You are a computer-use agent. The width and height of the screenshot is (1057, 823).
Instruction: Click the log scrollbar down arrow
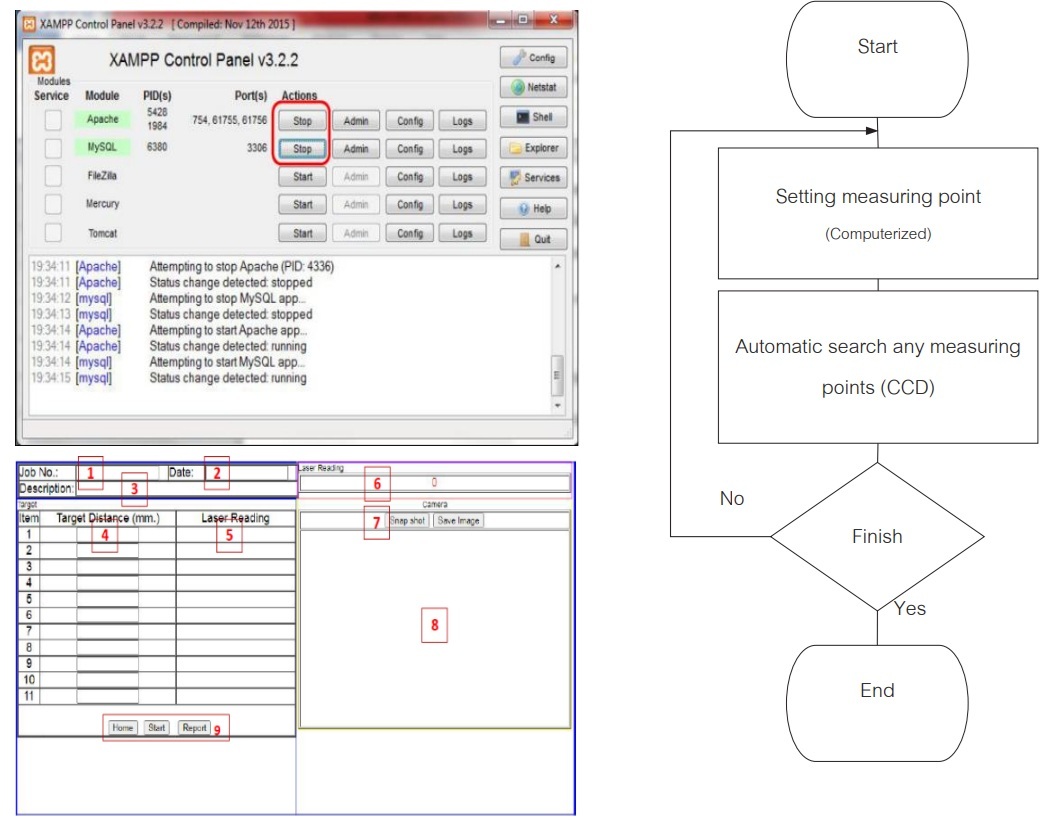[x=557, y=405]
